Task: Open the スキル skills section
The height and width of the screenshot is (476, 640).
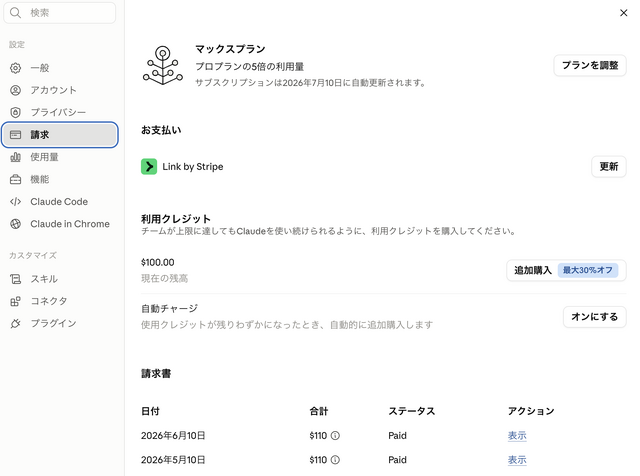Action: pos(60,279)
